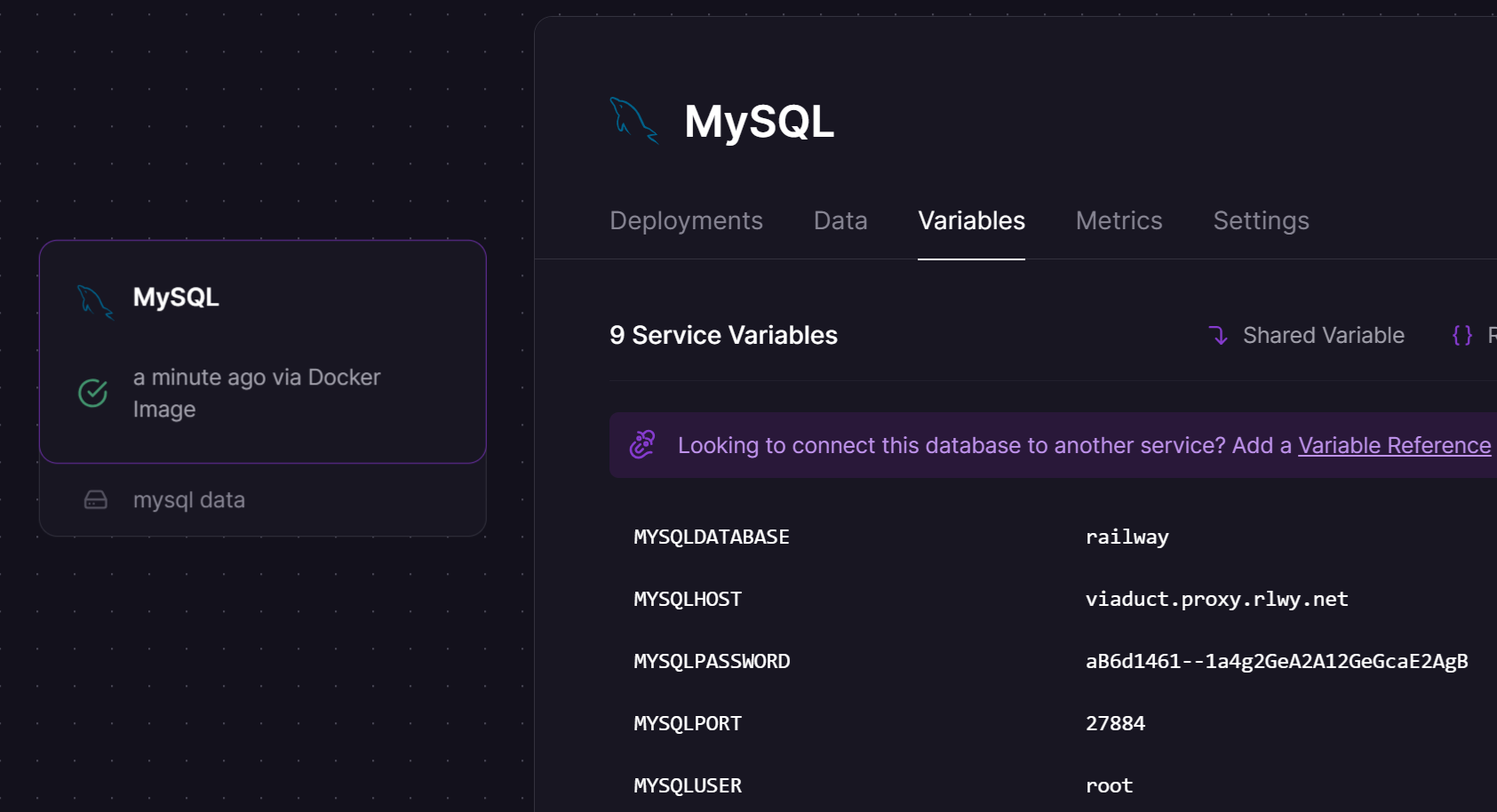Click the MYSQLDATABASE variable name
This screenshot has height=812, width=1497.
(712, 537)
